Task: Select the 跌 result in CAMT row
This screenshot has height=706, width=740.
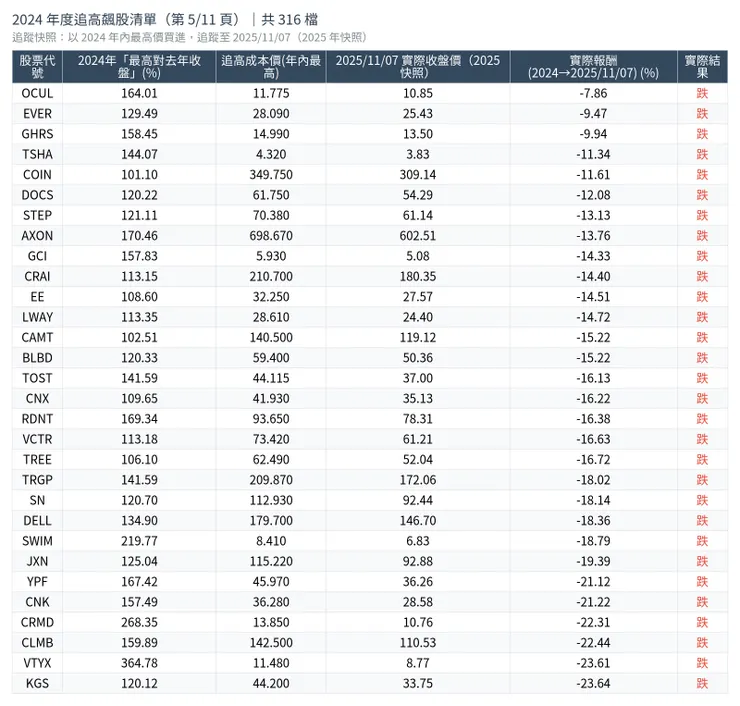Action: click(702, 337)
